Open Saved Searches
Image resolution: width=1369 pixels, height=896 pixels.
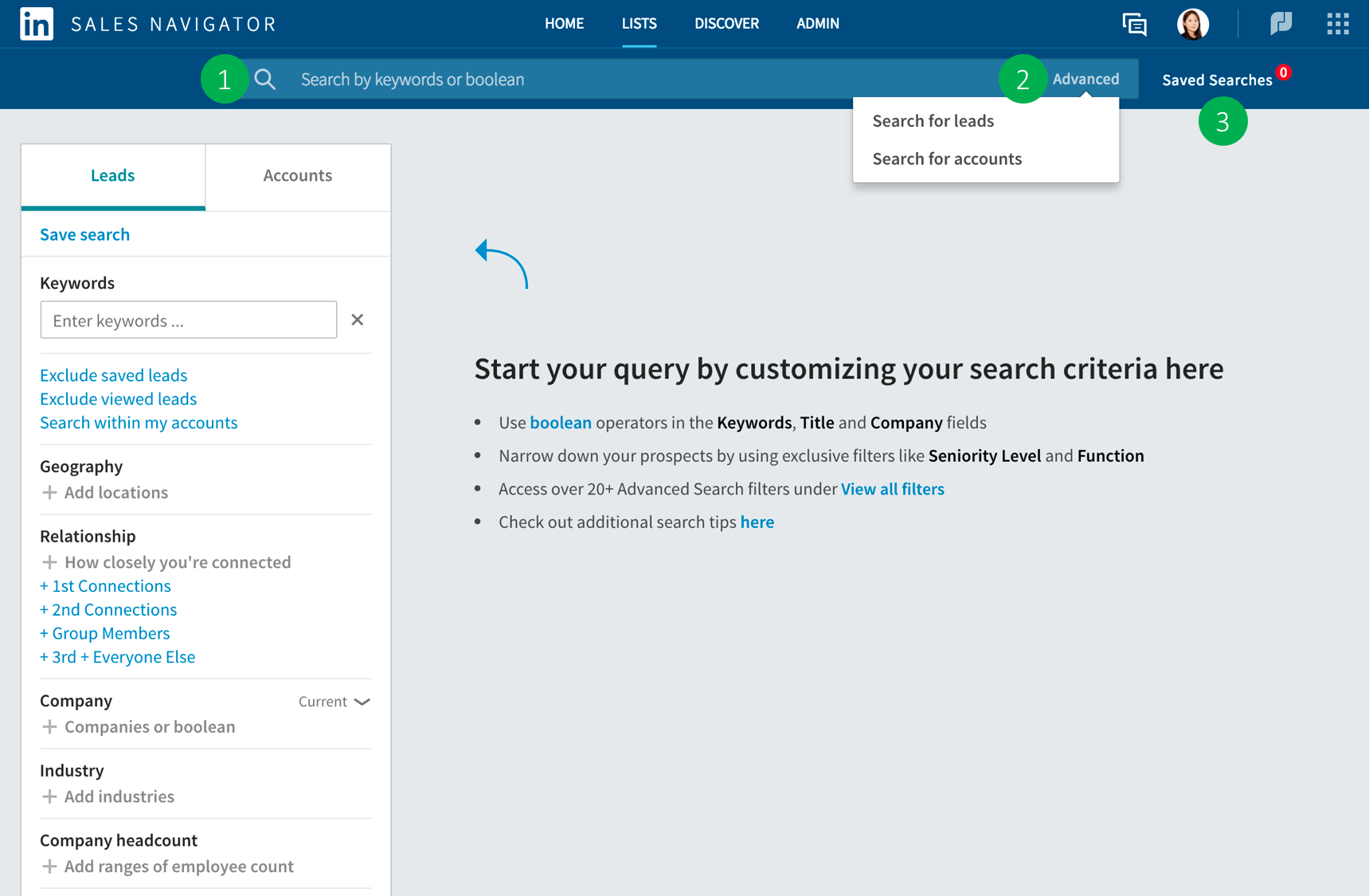(x=1217, y=80)
